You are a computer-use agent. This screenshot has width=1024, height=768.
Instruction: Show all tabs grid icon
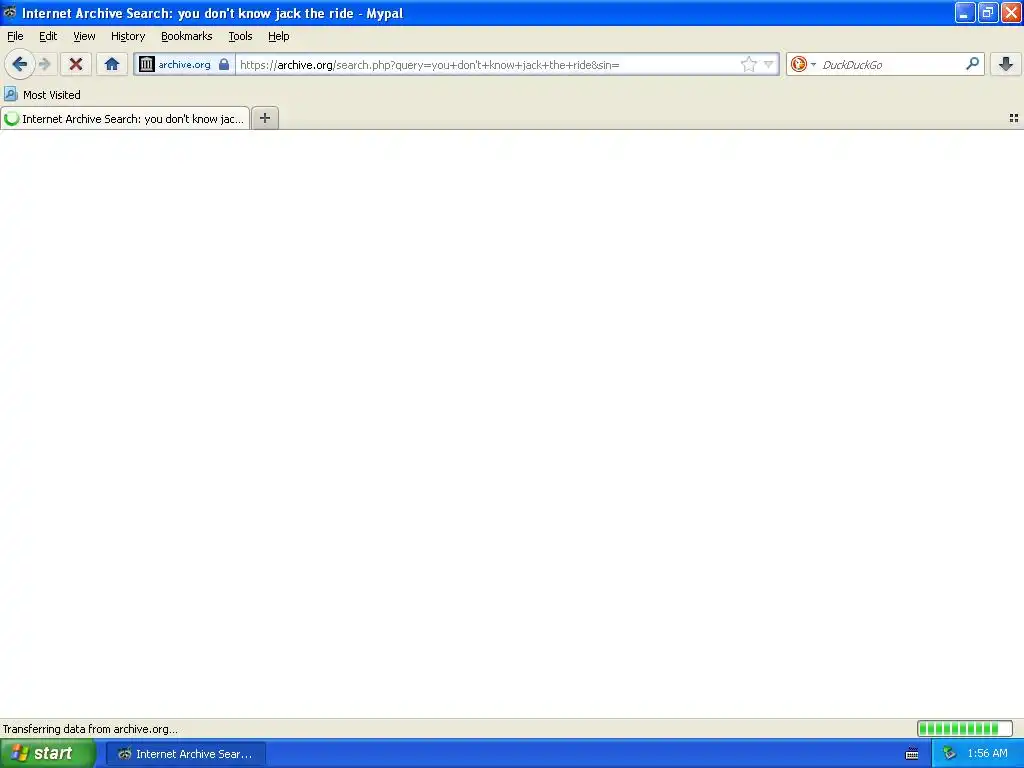(1014, 118)
